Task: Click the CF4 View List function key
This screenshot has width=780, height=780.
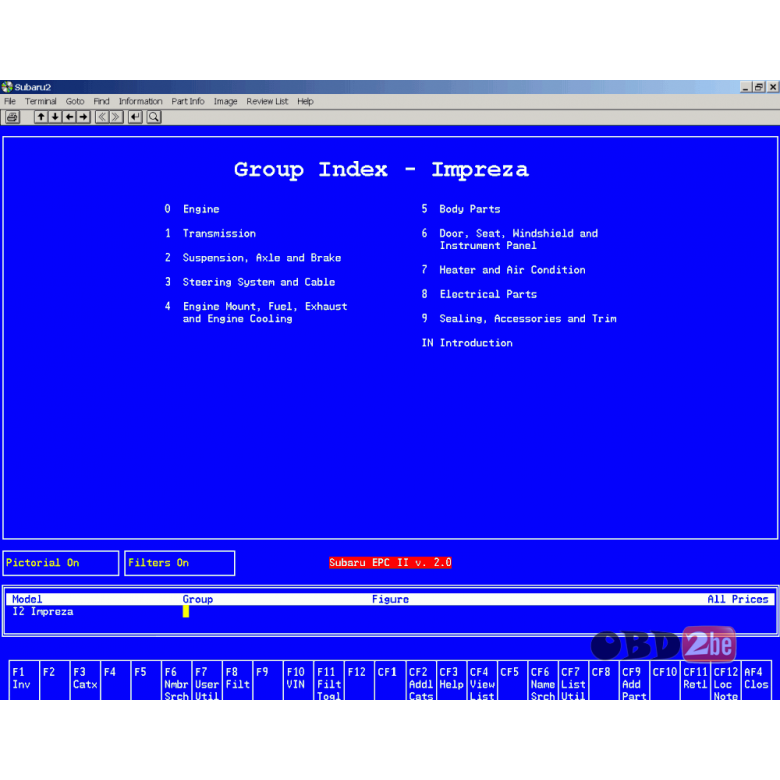Action: click(482, 680)
